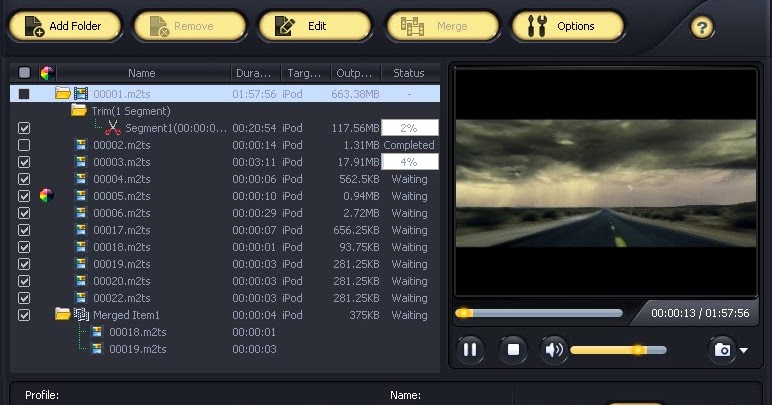772x405 pixels.
Task: Click the scissors icon of Segment1
Action: (x=113, y=128)
